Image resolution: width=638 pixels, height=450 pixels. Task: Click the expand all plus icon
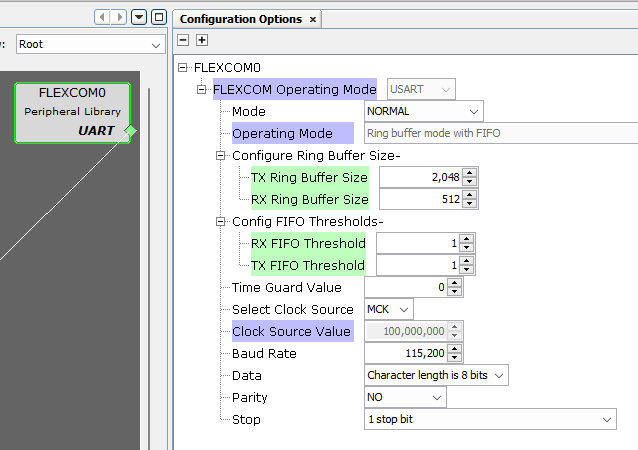click(x=201, y=40)
